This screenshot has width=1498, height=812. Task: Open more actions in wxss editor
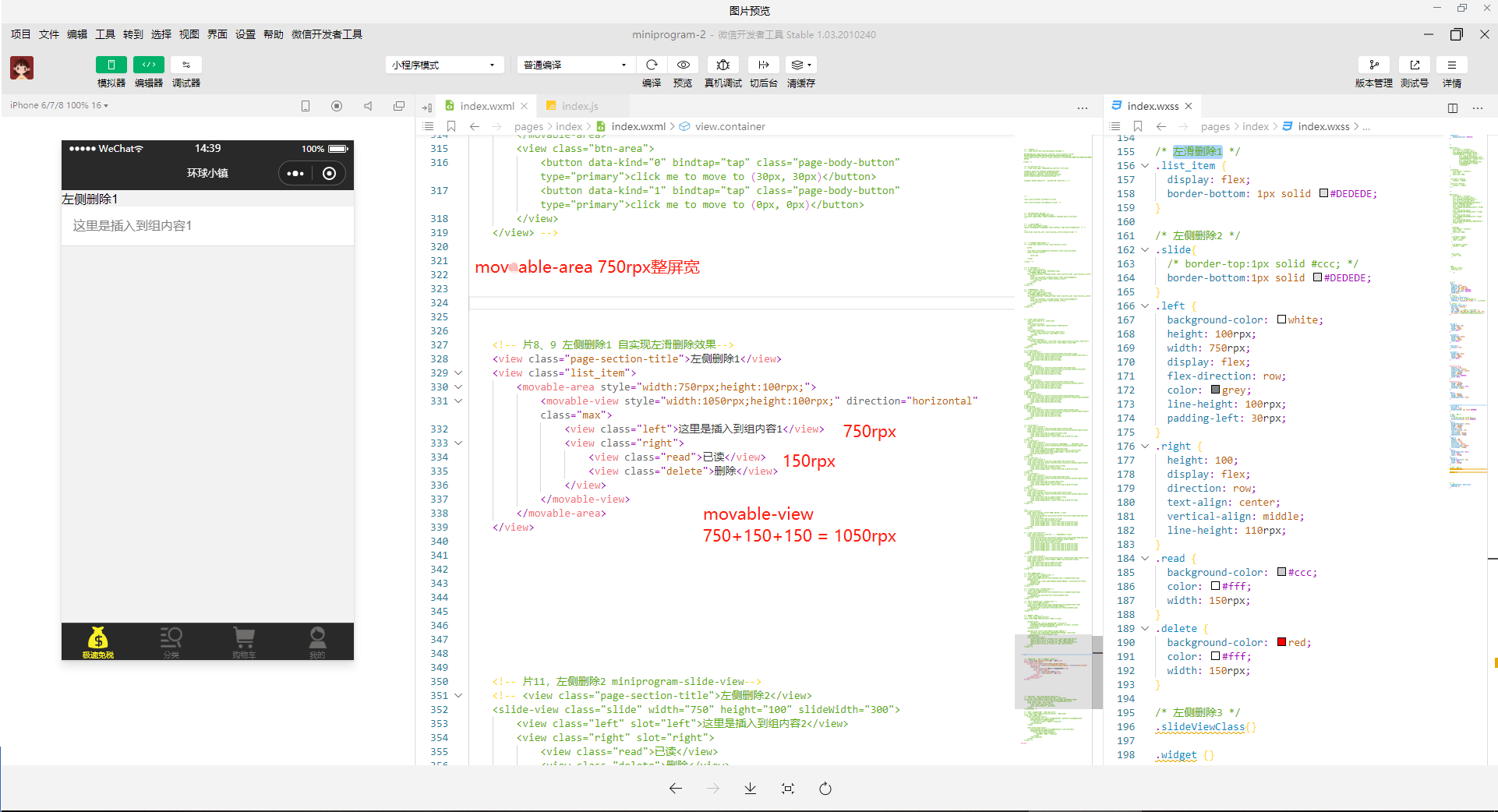coord(1478,108)
